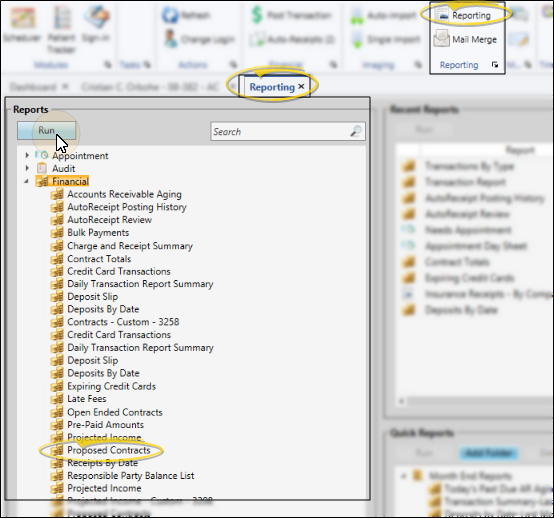Select AutoReceipt Review in the Reports tree

point(110,220)
